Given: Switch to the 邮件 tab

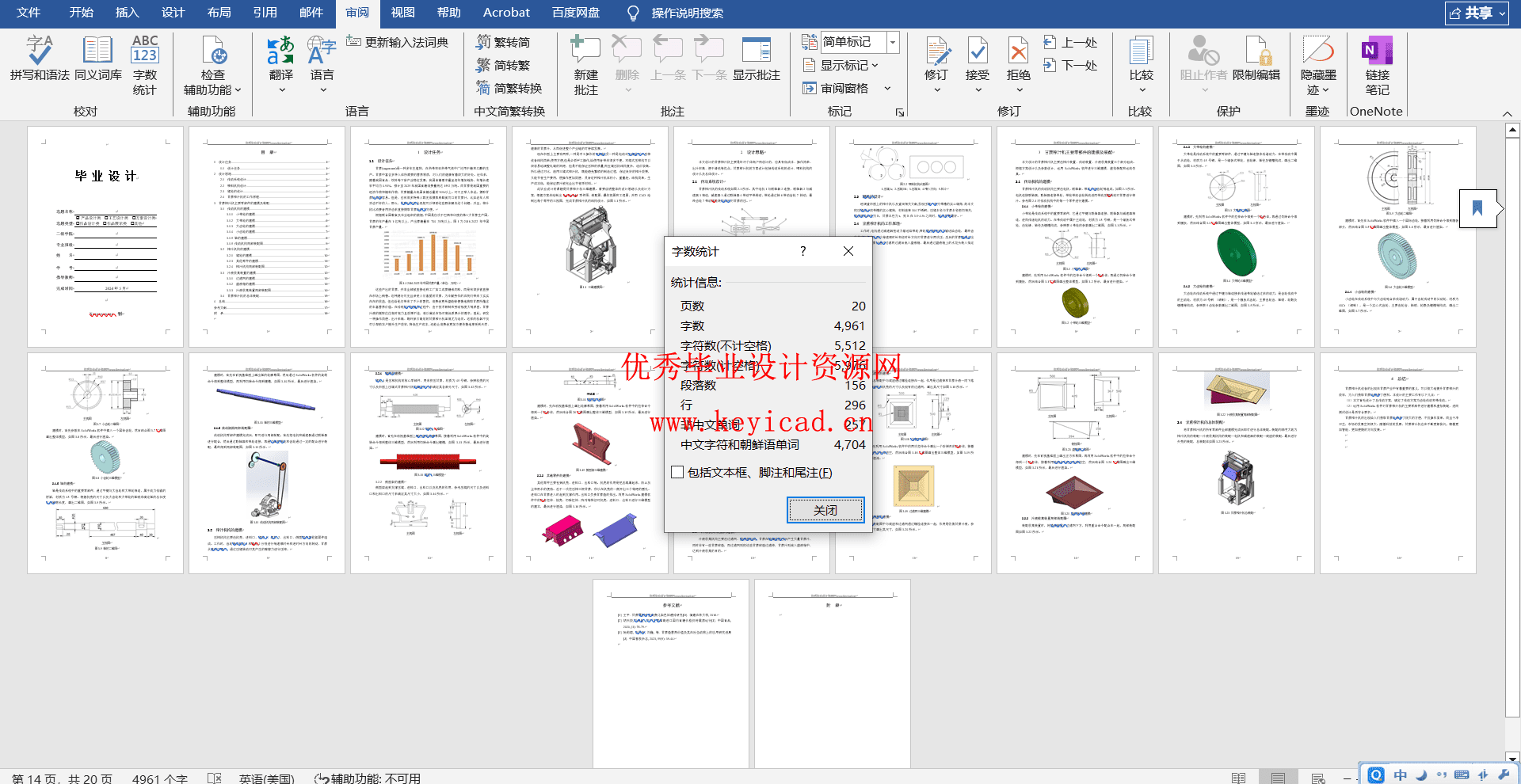Looking at the screenshot, I should 311,13.
